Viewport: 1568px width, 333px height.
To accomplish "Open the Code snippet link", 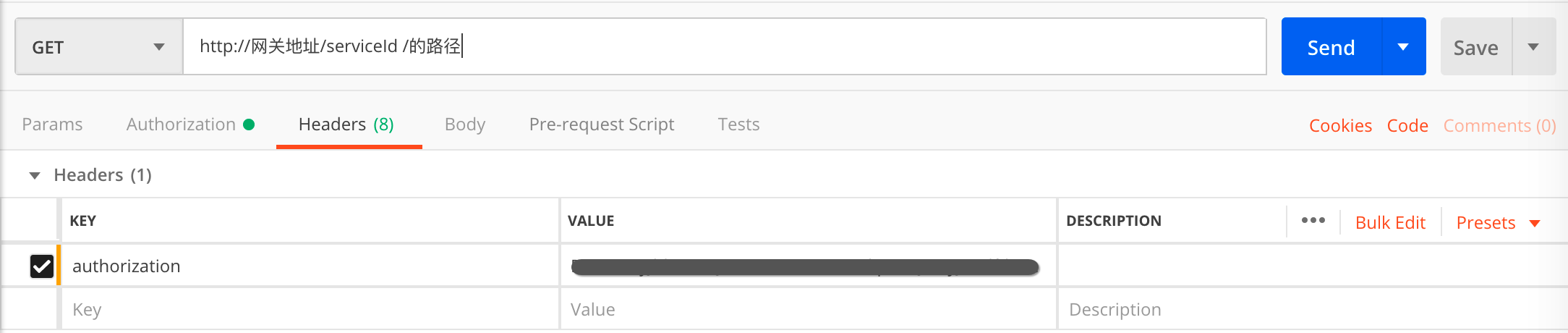I will click(x=1407, y=125).
